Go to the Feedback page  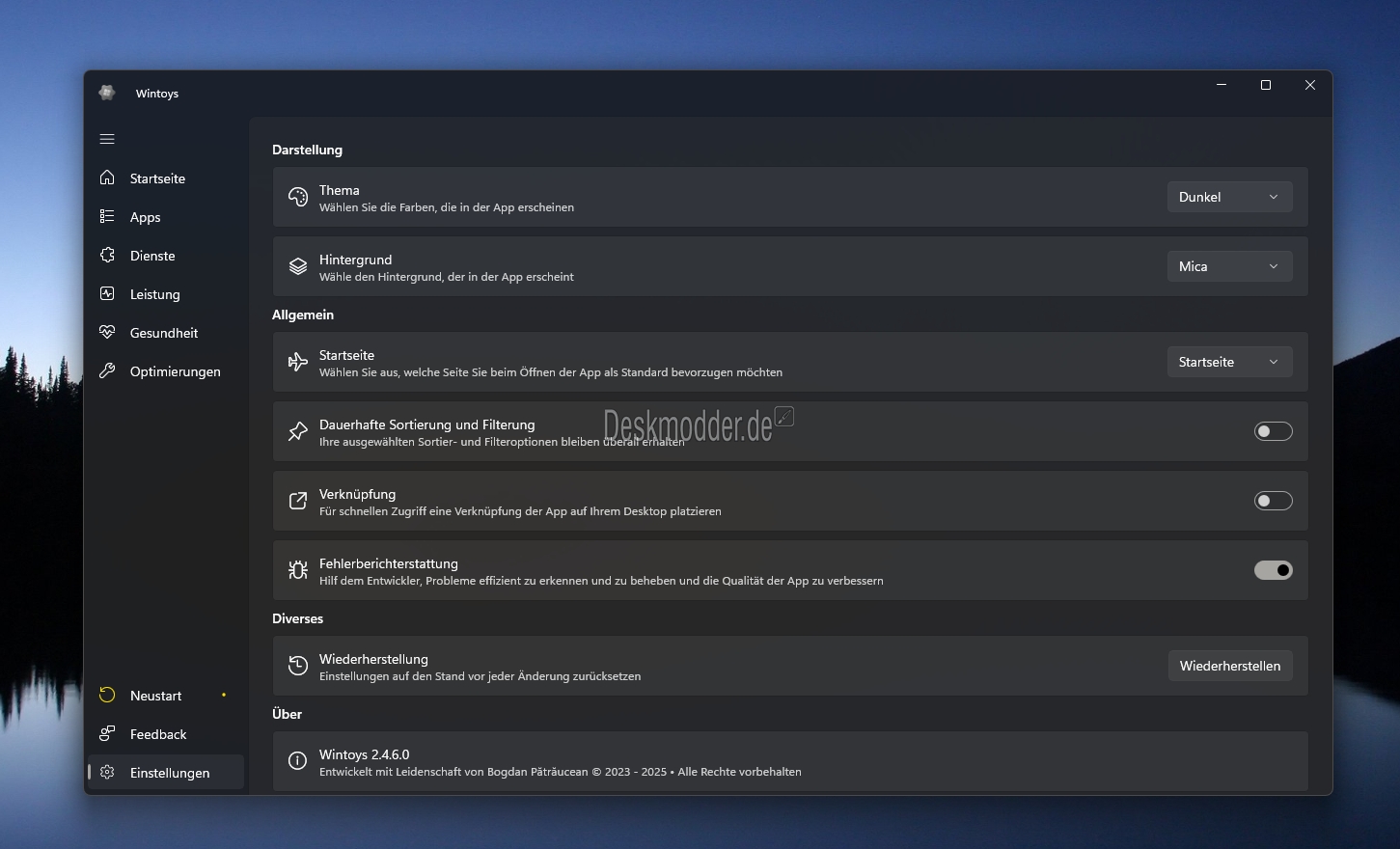(158, 734)
